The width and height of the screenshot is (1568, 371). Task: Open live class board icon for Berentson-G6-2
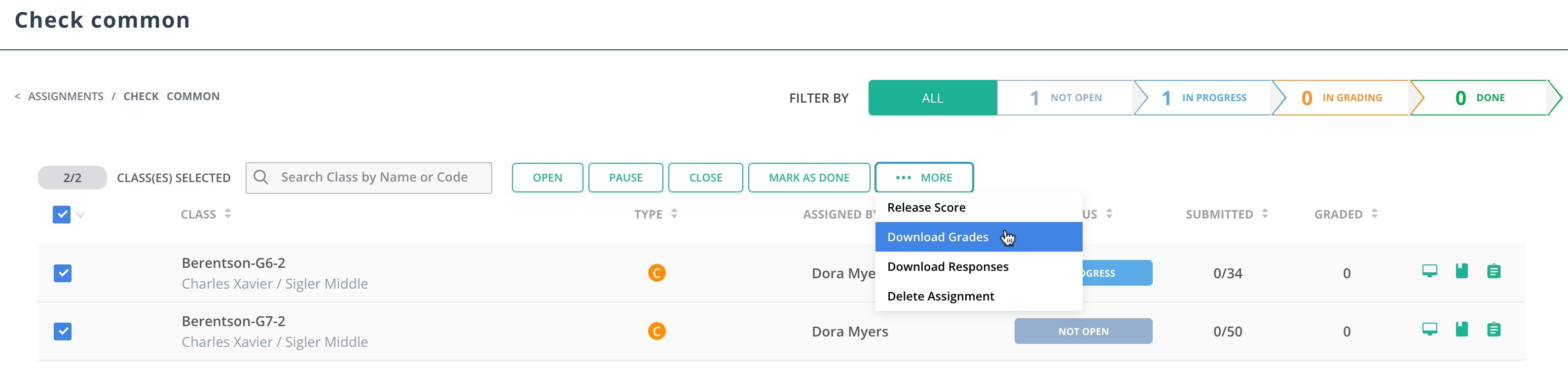pyautogui.click(x=1429, y=271)
